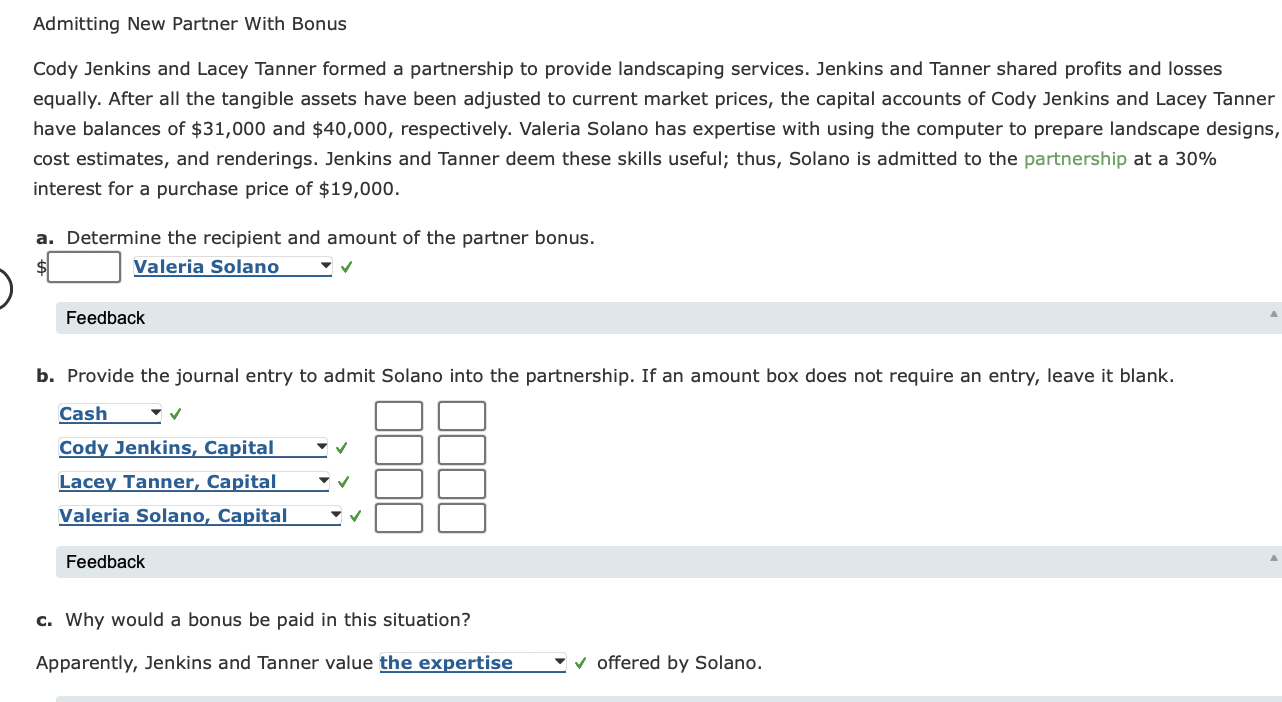Viewport: 1282px width, 702px height.
Task: Open the Cody Jenkins, Capital account dropdown
Action: point(193,448)
